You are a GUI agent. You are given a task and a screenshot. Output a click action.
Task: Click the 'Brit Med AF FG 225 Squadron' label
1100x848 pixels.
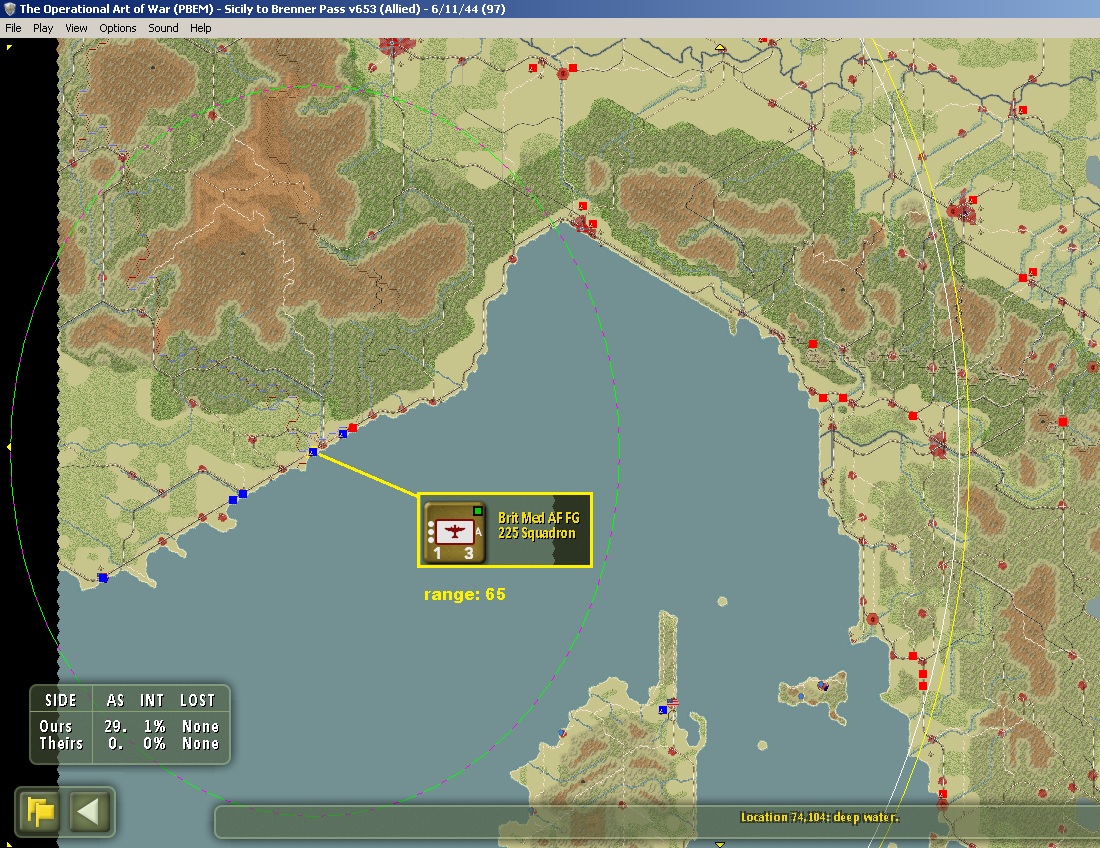538,525
